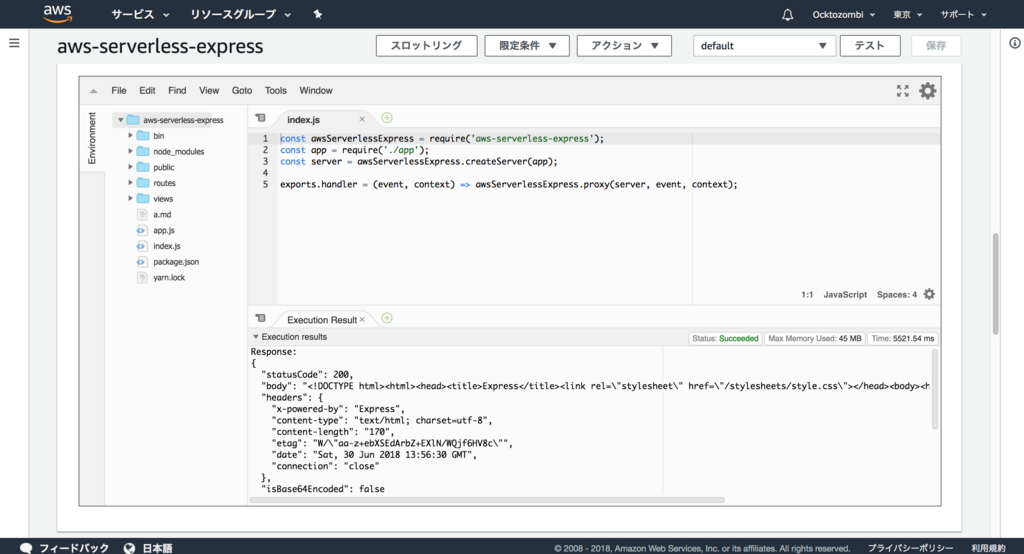Open the View menu

tap(209, 91)
